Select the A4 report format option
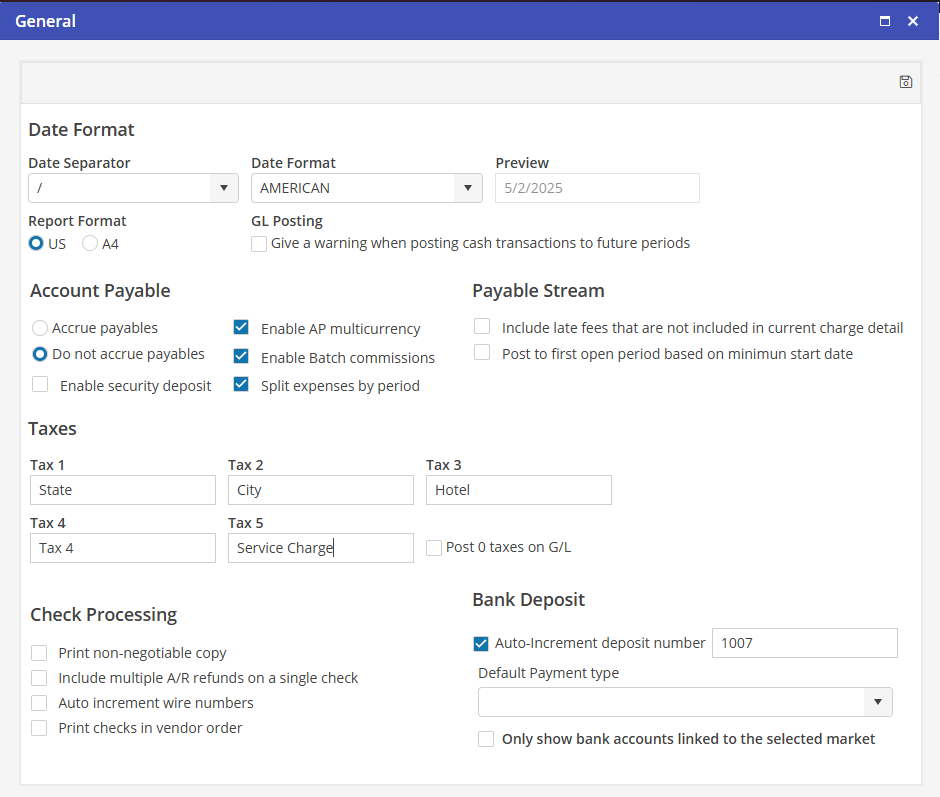 90,243
